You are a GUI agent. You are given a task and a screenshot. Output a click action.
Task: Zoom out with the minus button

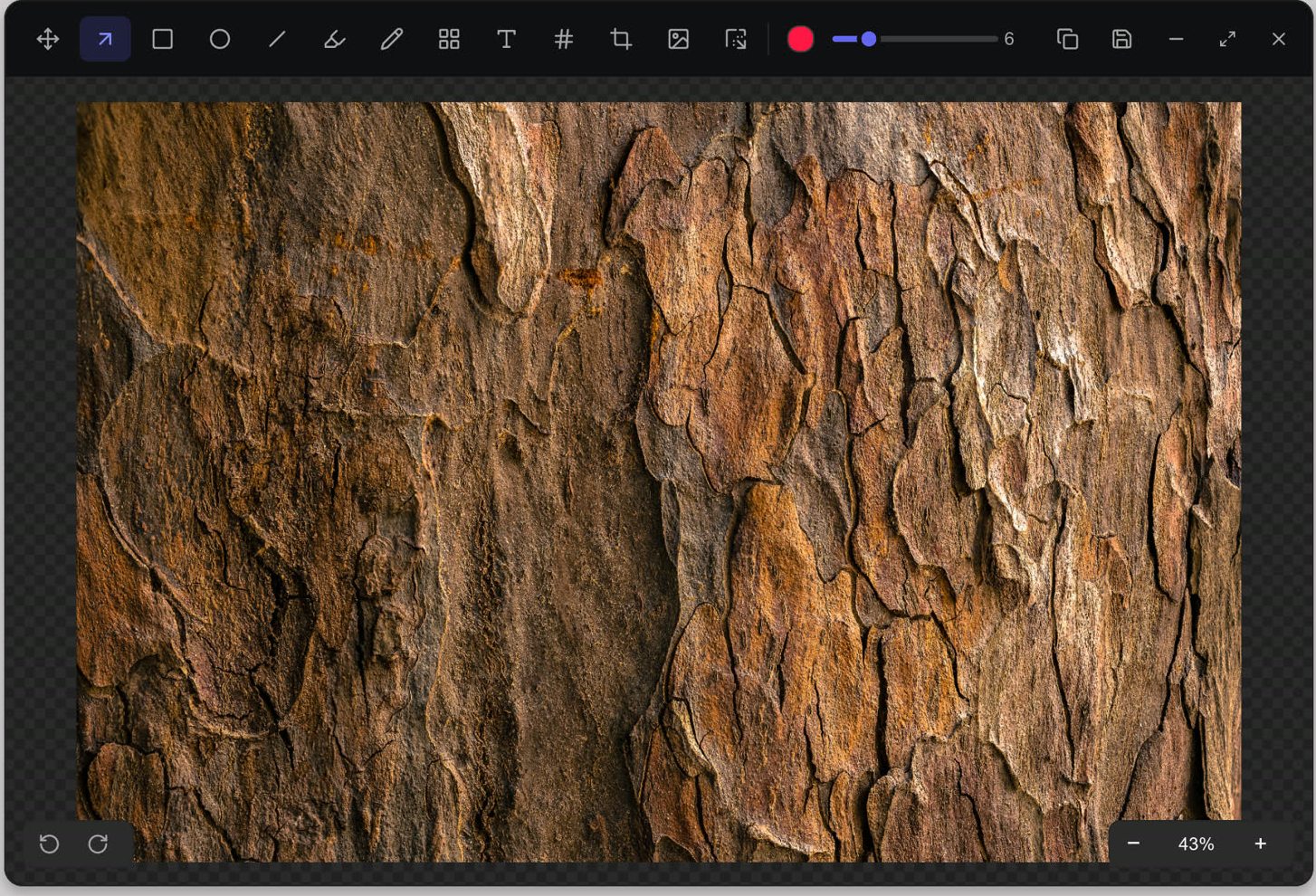1133,844
